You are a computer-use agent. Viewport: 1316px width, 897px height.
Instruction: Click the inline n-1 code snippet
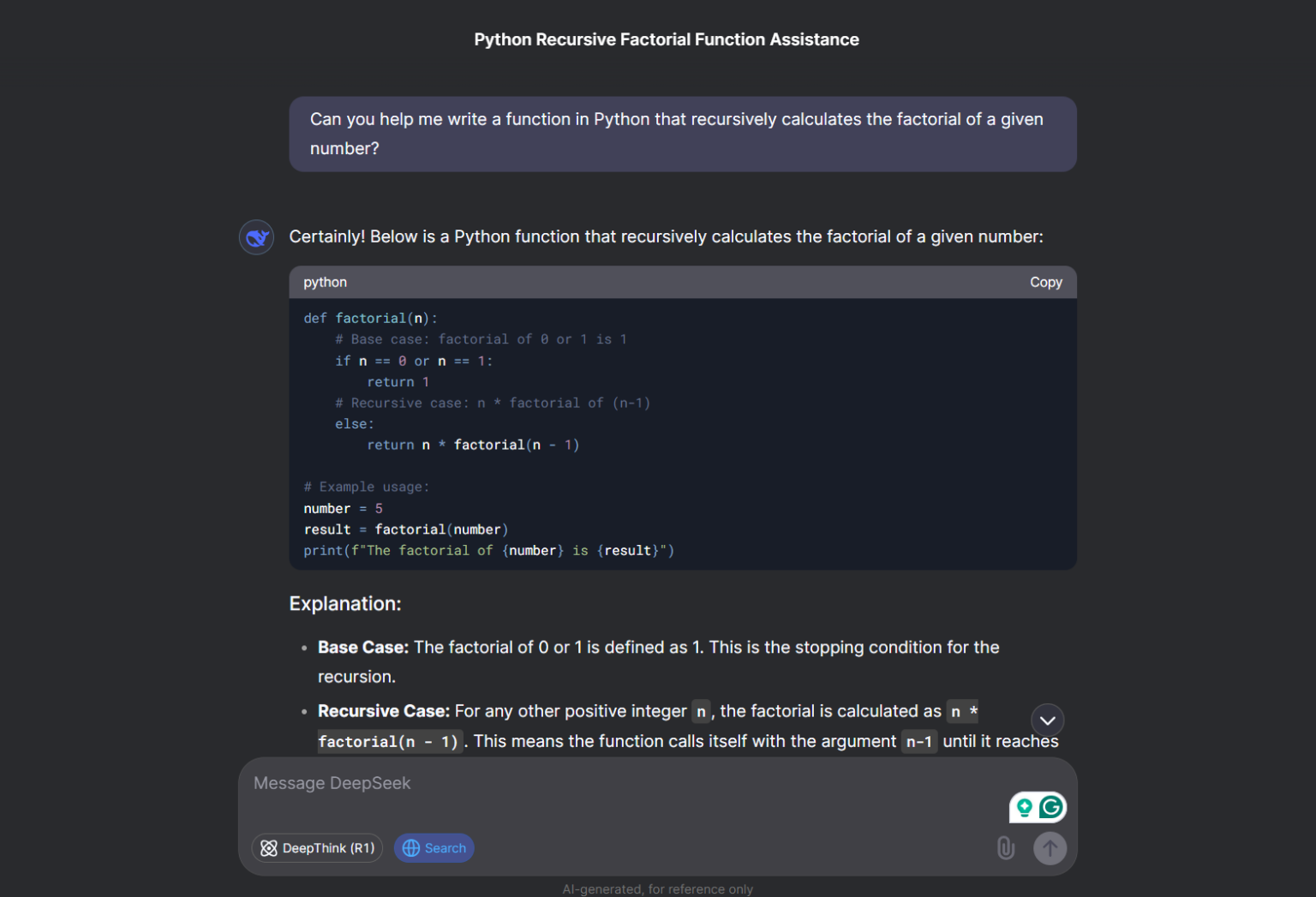click(x=918, y=741)
